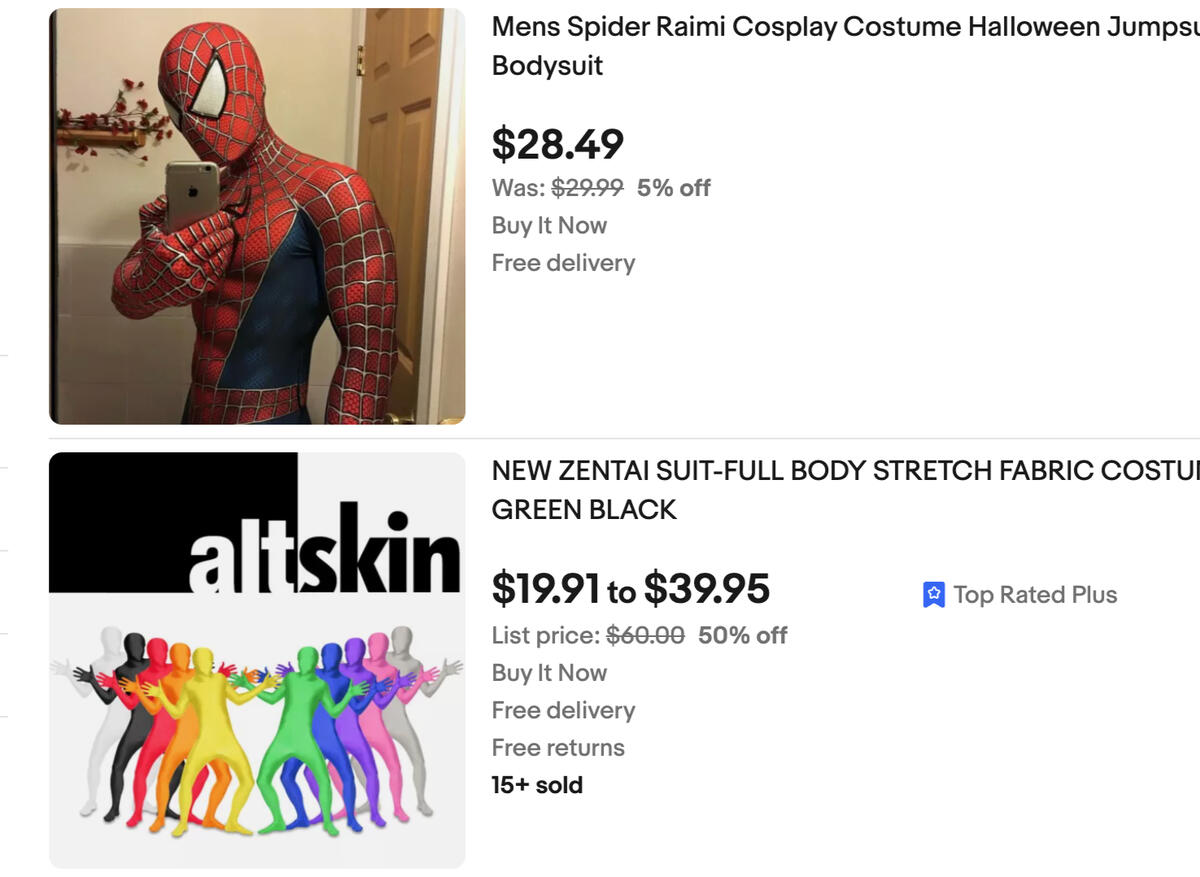Screen dimensions: 1200x877
Task: Click the Top Rated Plus text label
Action: click(1035, 595)
